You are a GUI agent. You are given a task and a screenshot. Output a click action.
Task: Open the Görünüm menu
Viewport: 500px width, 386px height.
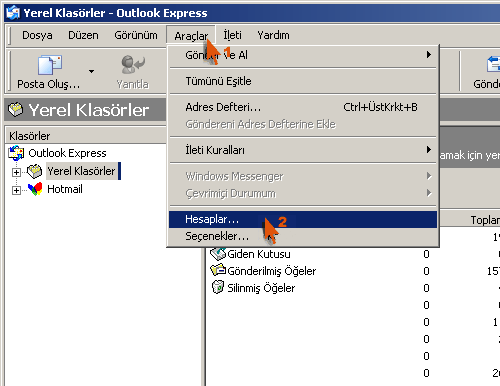tap(136, 35)
